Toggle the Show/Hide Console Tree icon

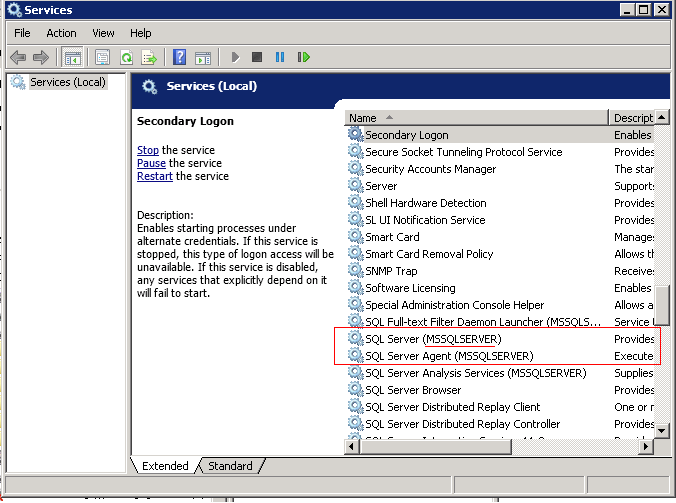point(72,57)
